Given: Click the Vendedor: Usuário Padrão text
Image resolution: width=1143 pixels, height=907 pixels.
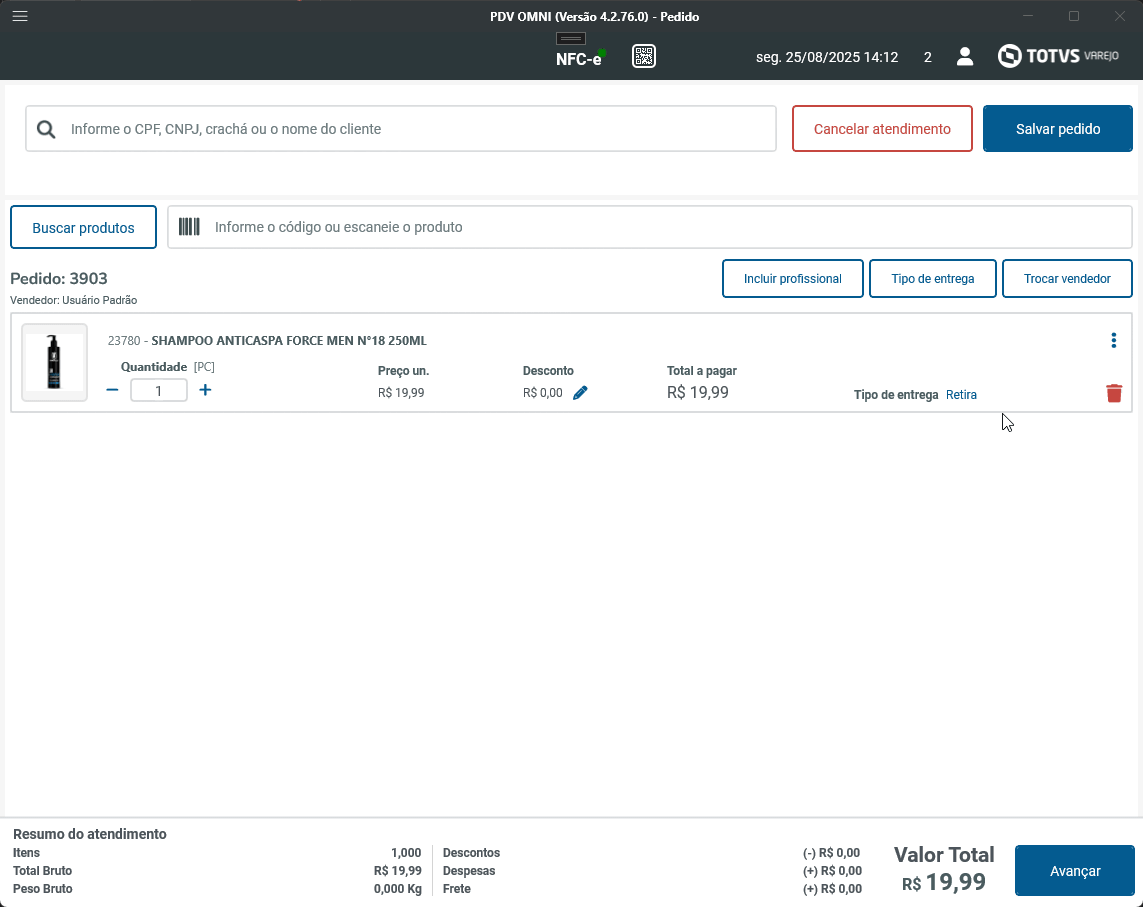Looking at the screenshot, I should [x=74, y=300].
